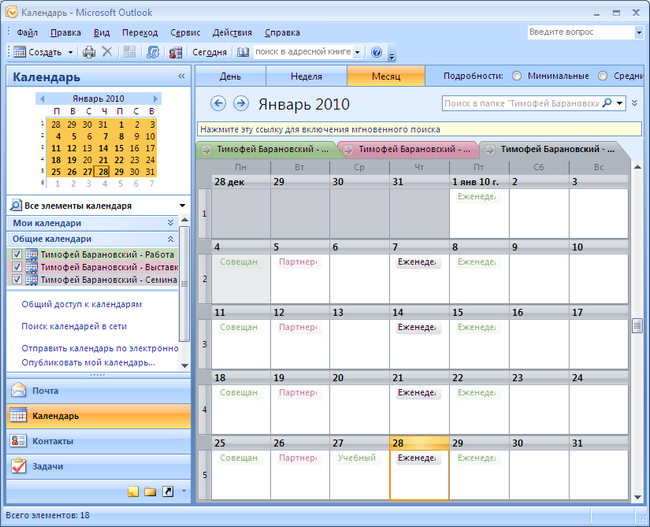Click the Print icon in the toolbar
Screen dimensions: 650x527
pyautogui.click(x=89, y=52)
